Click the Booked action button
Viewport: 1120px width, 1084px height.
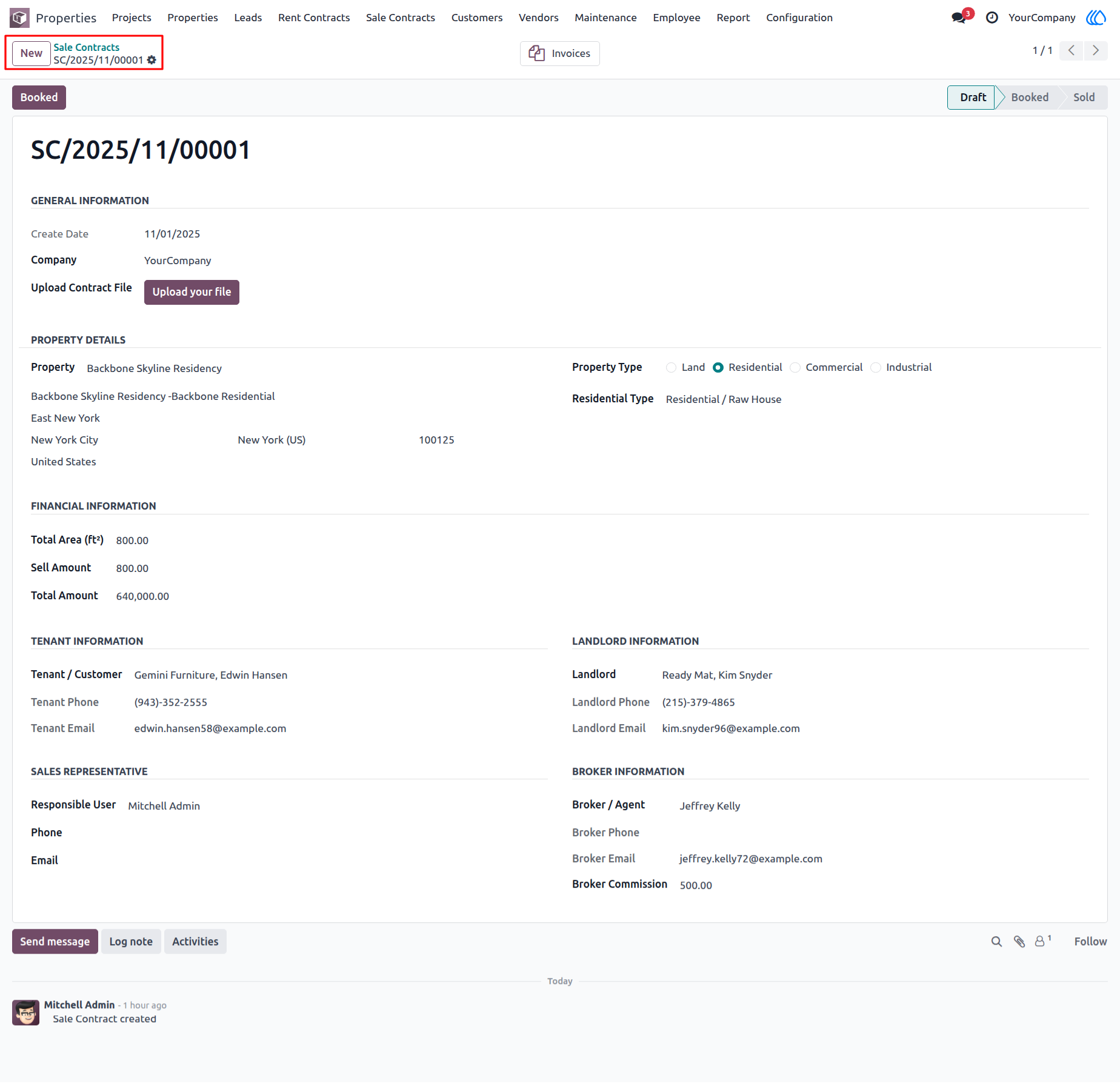tap(39, 98)
